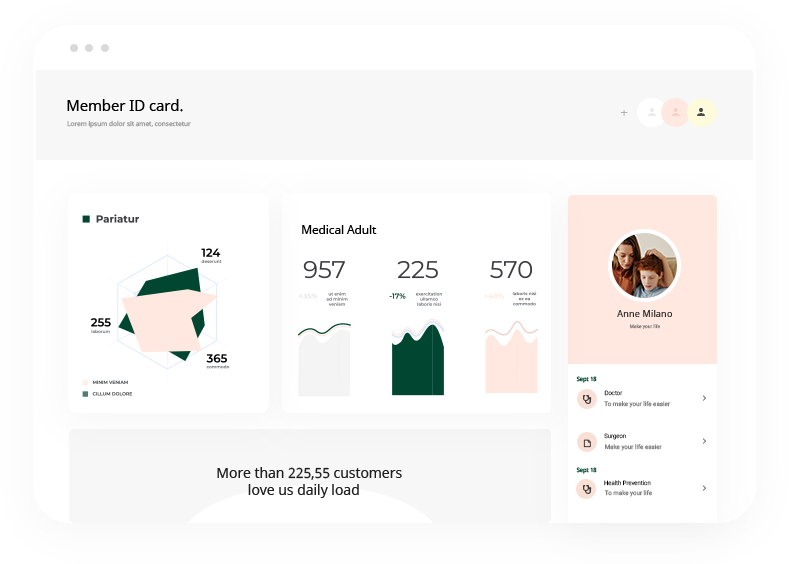789x564 pixels.
Task: Click the Health Prevention stethoscope icon
Action: [x=586, y=488]
